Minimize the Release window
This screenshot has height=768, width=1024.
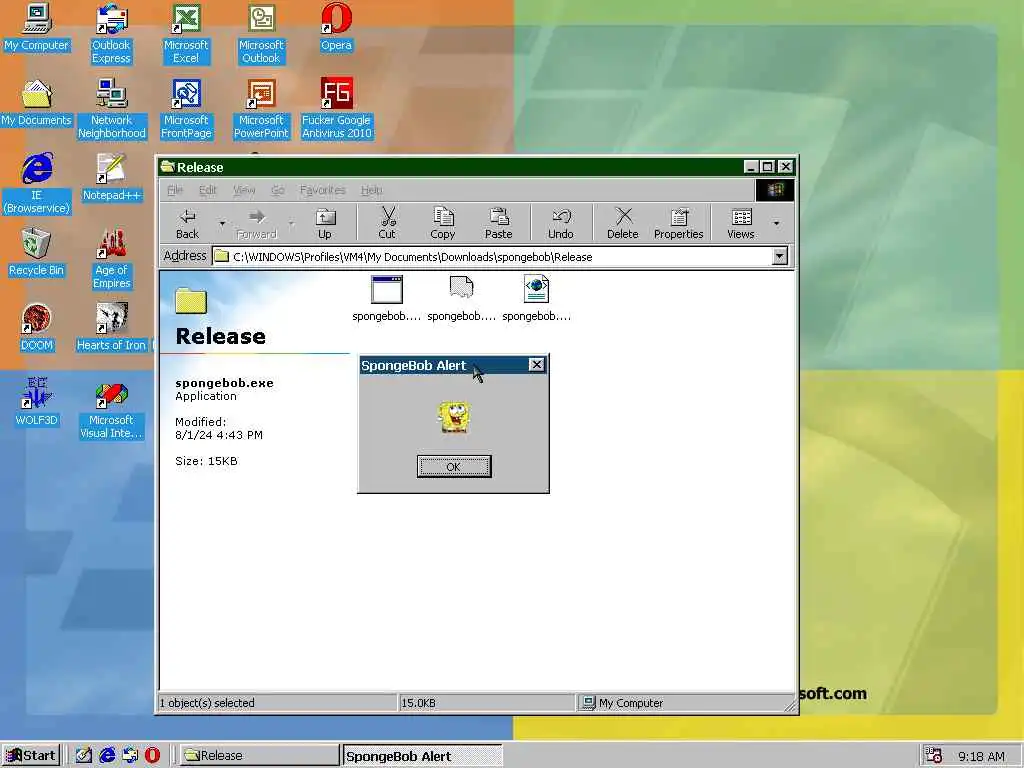point(751,167)
